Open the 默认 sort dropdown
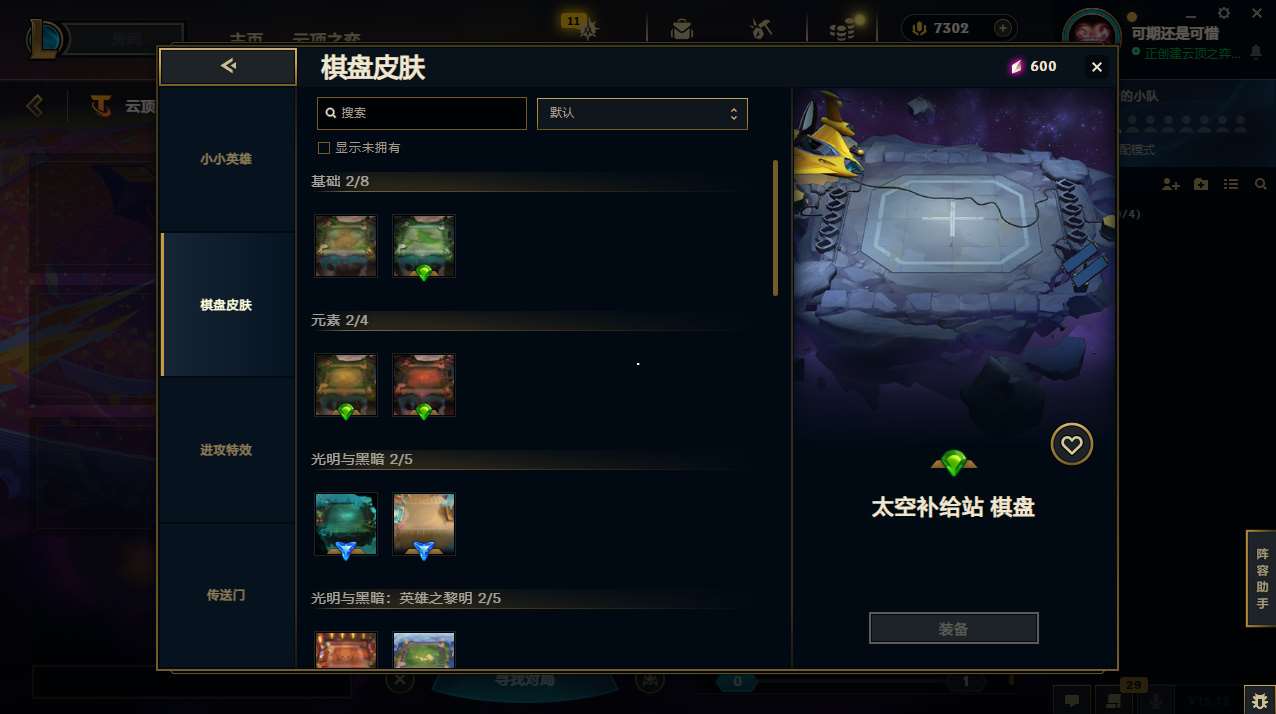1276x714 pixels. tap(642, 113)
